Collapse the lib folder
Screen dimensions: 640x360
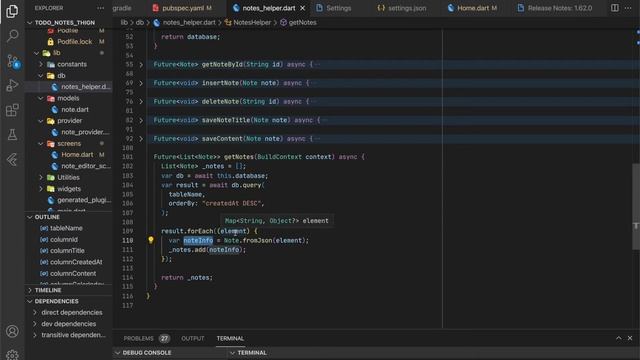pos(37,53)
